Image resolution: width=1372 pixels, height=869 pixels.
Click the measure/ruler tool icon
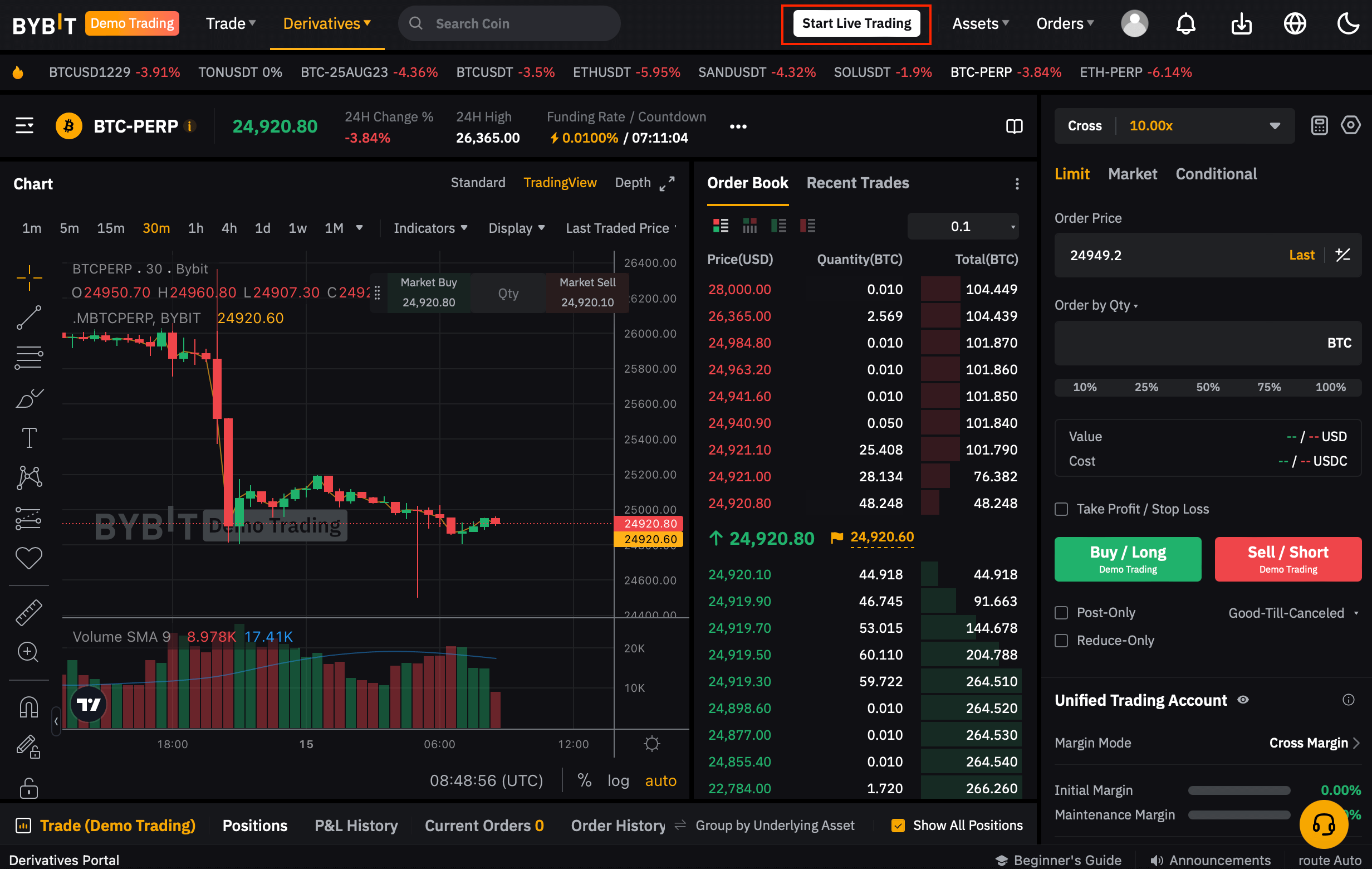[29, 611]
